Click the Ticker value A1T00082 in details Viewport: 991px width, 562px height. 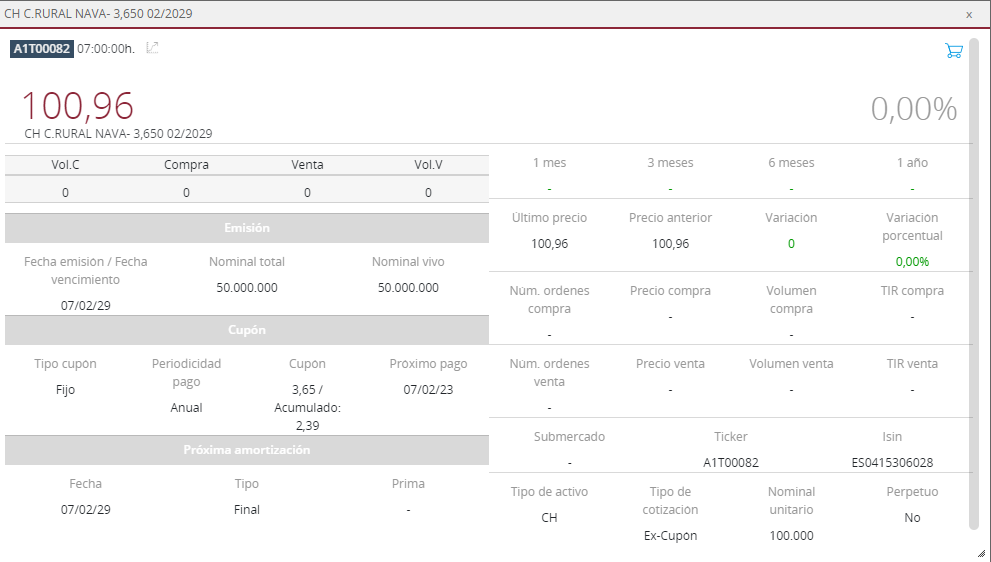(x=731, y=463)
